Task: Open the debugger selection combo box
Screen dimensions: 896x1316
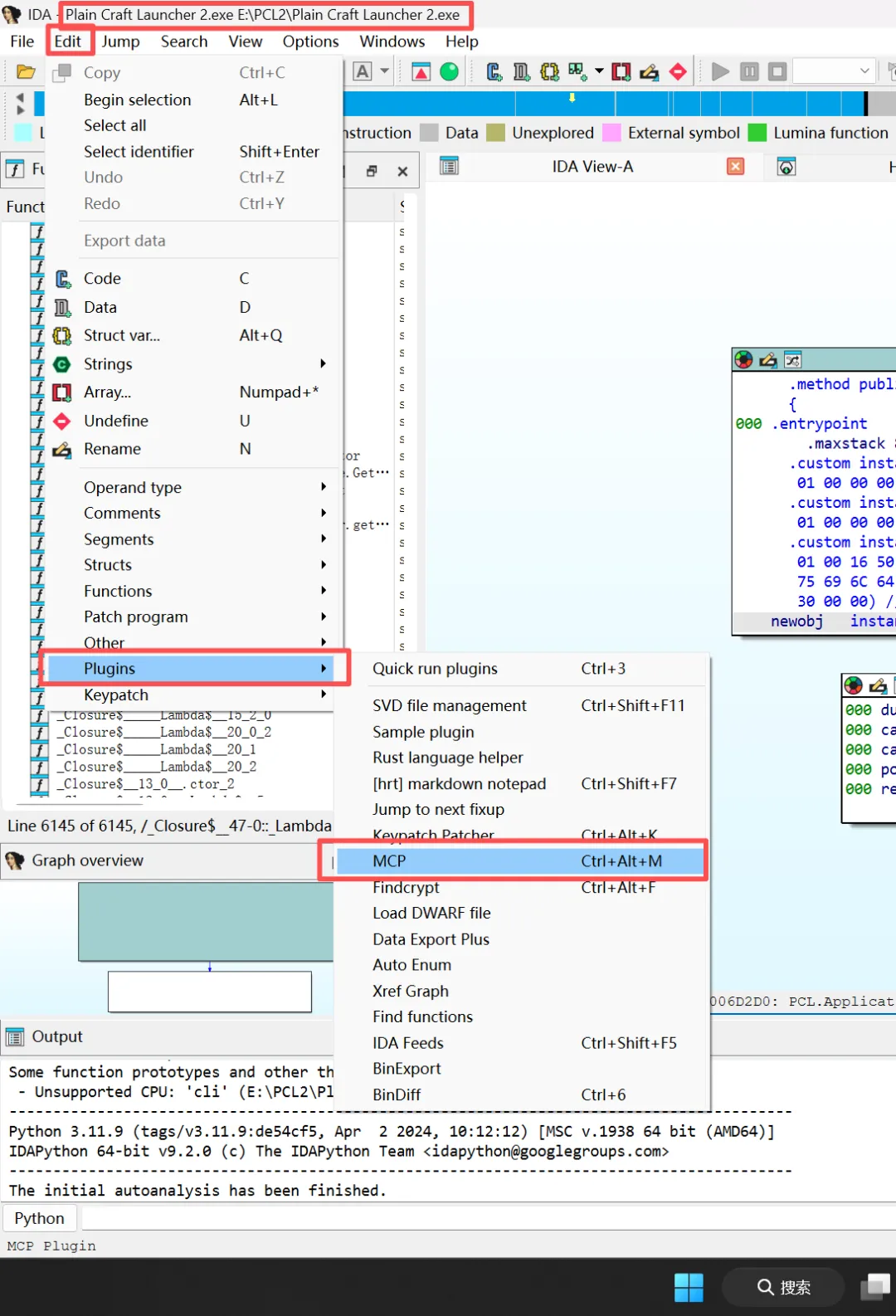Action: click(835, 71)
